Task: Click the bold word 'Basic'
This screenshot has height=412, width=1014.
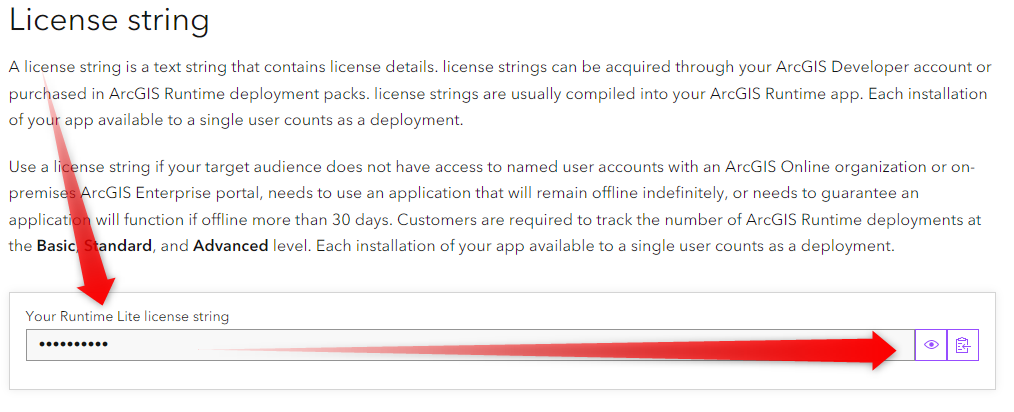Action: [56, 246]
